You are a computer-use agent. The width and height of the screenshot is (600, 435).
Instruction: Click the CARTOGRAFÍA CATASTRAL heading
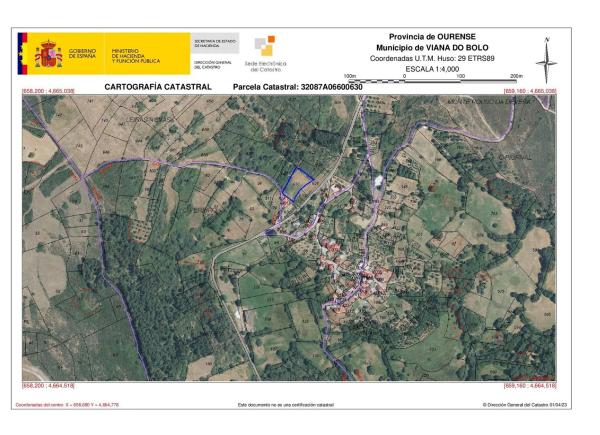pyautogui.click(x=158, y=87)
